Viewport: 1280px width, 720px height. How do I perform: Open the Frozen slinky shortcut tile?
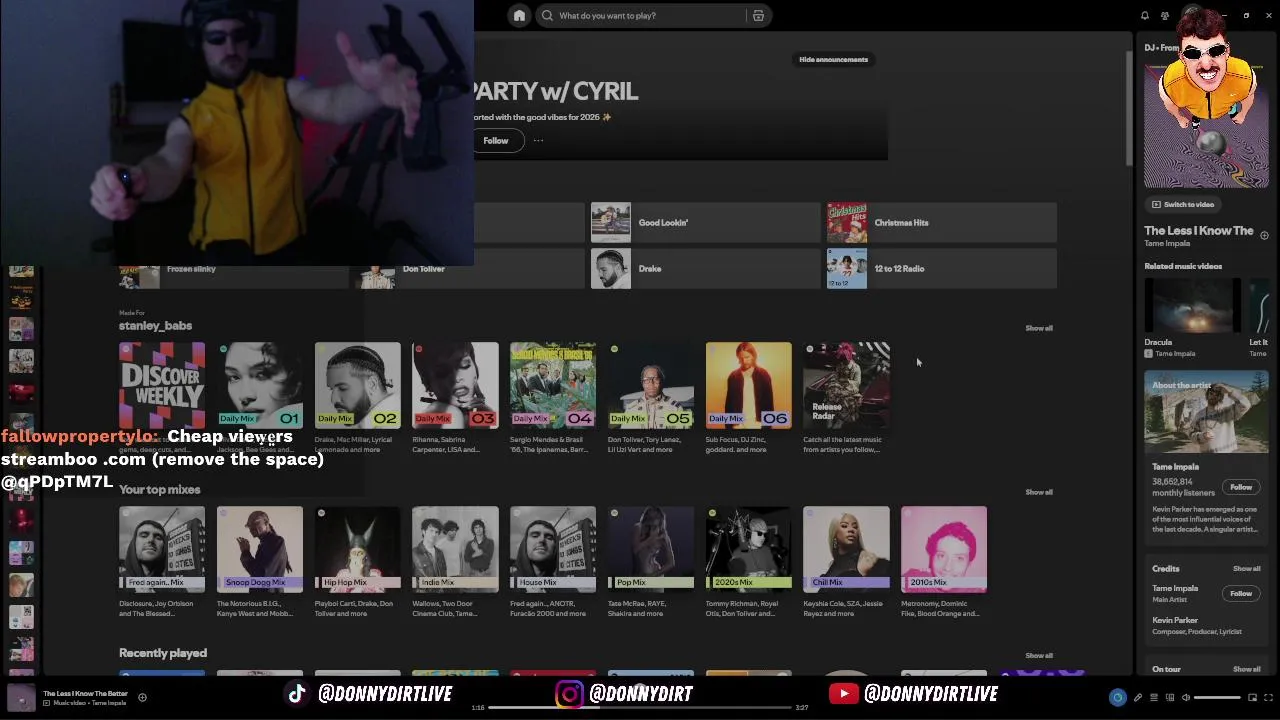pos(233,268)
